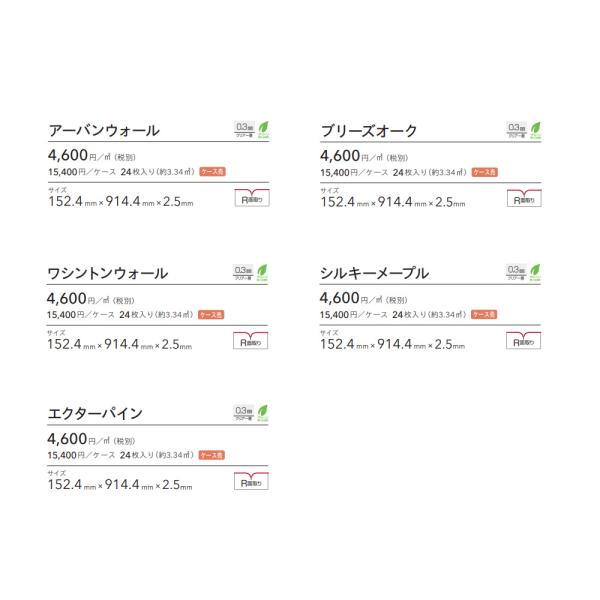The image size is (600, 600).
Task: Click the R面取り icon under ワシントンウォール
Action: click(251, 340)
